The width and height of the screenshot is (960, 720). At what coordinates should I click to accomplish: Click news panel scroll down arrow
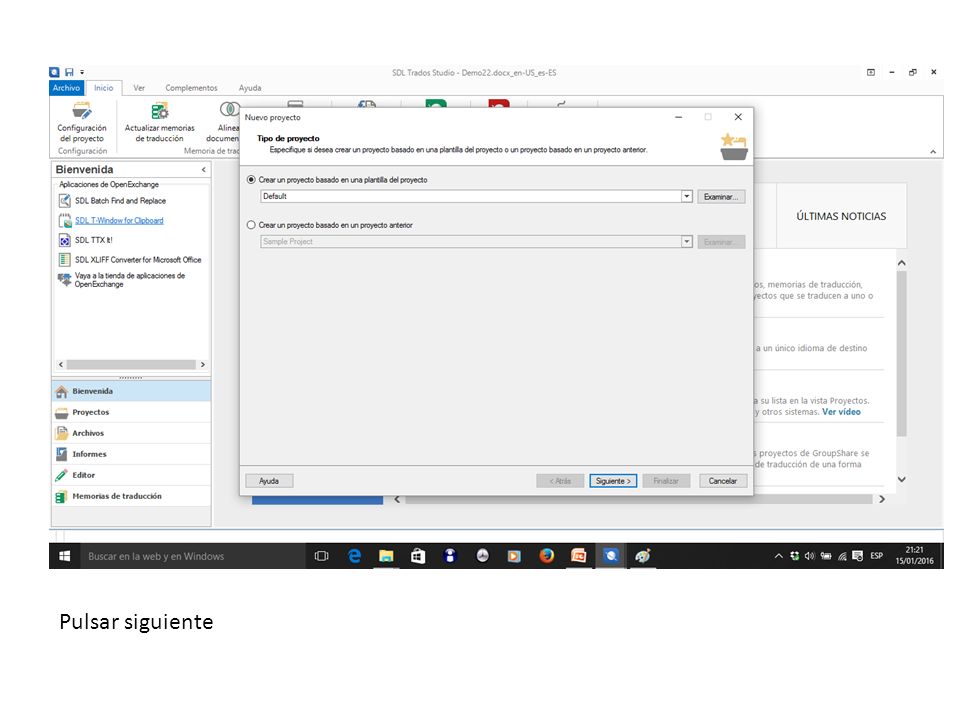click(x=901, y=479)
